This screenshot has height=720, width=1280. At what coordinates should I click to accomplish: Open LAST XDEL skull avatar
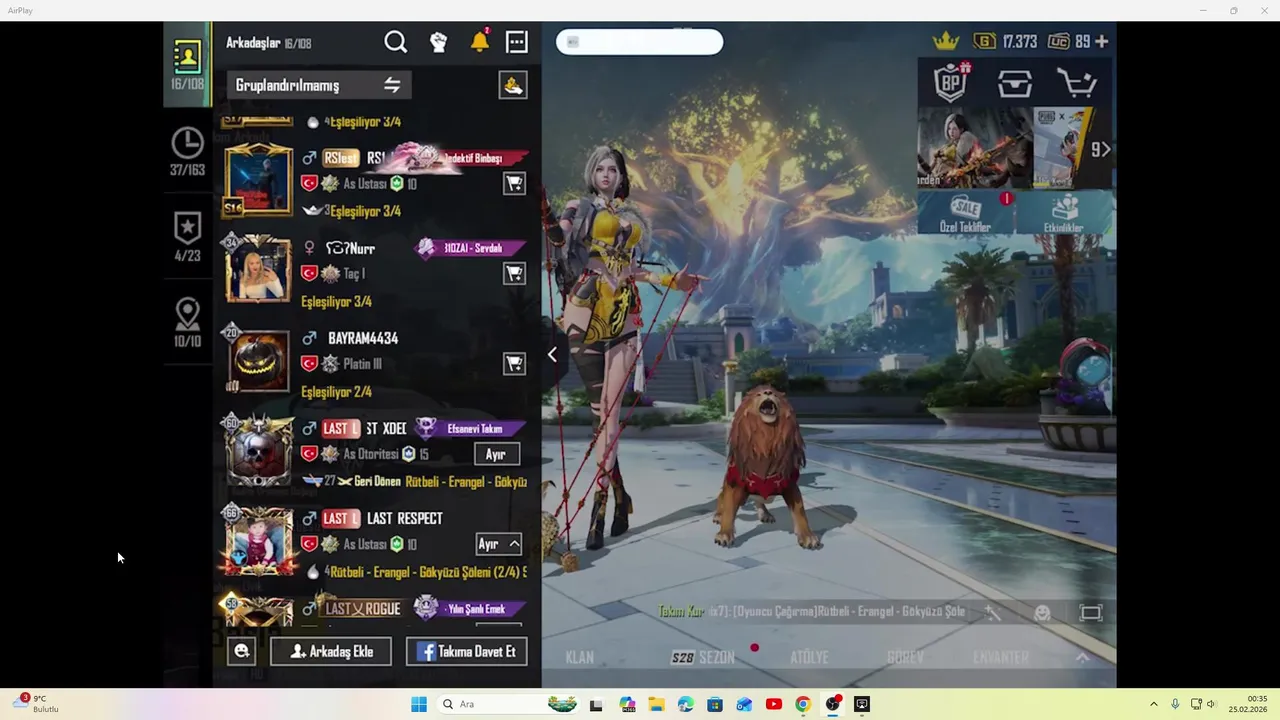(x=259, y=451)
